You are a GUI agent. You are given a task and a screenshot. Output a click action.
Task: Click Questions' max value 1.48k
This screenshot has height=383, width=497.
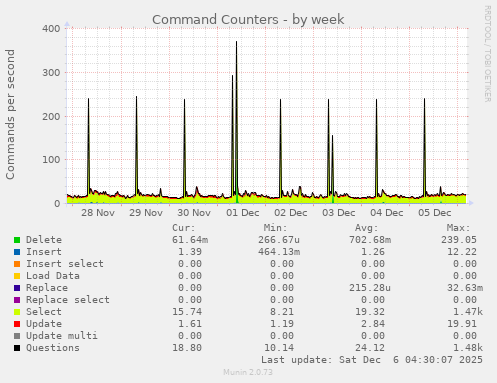point(468,348)
